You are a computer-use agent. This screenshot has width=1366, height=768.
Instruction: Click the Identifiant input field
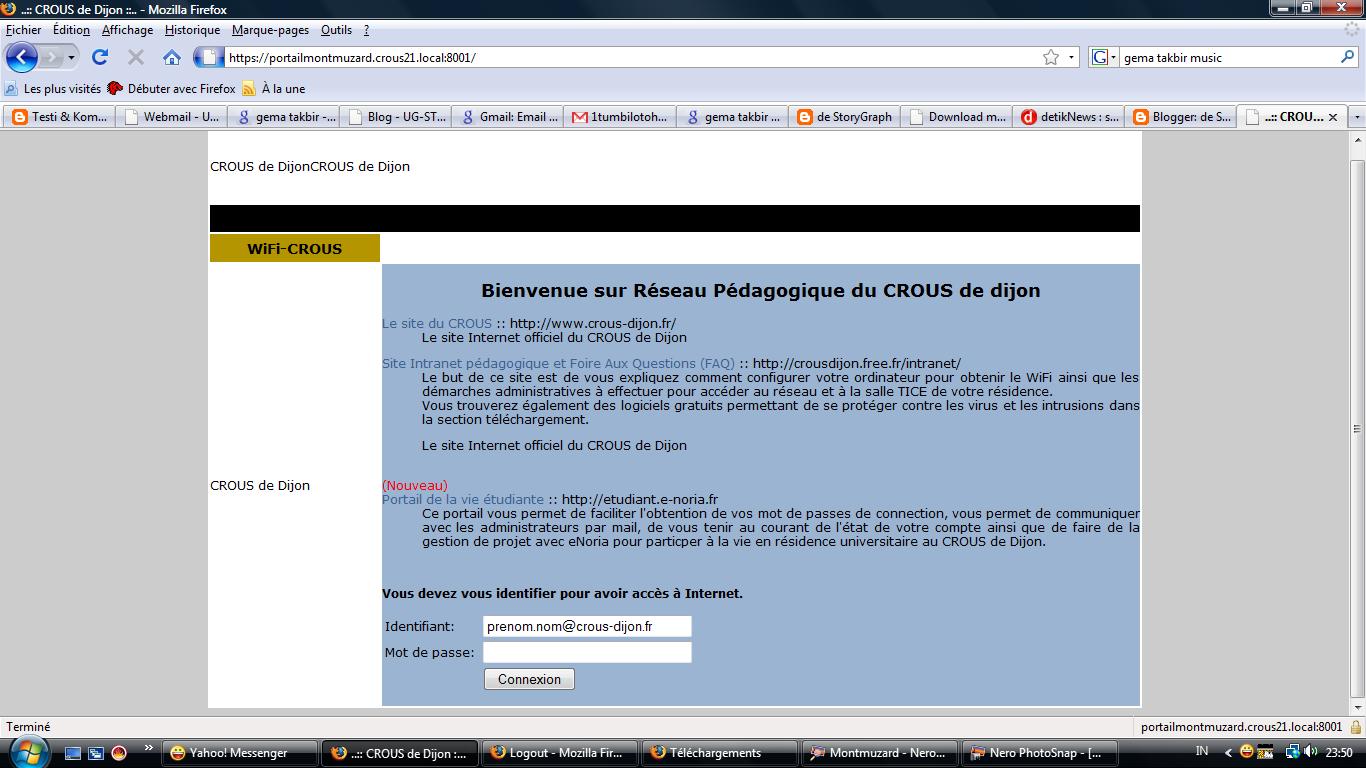(587, 626)
